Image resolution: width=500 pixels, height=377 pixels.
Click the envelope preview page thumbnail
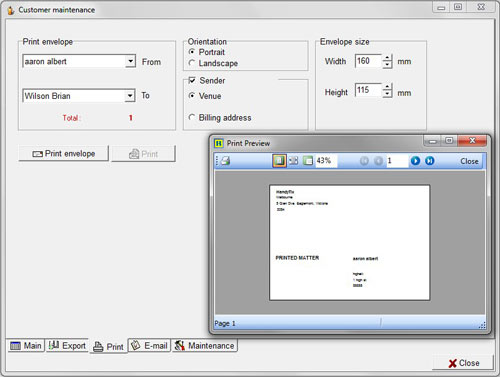(350, 243)
